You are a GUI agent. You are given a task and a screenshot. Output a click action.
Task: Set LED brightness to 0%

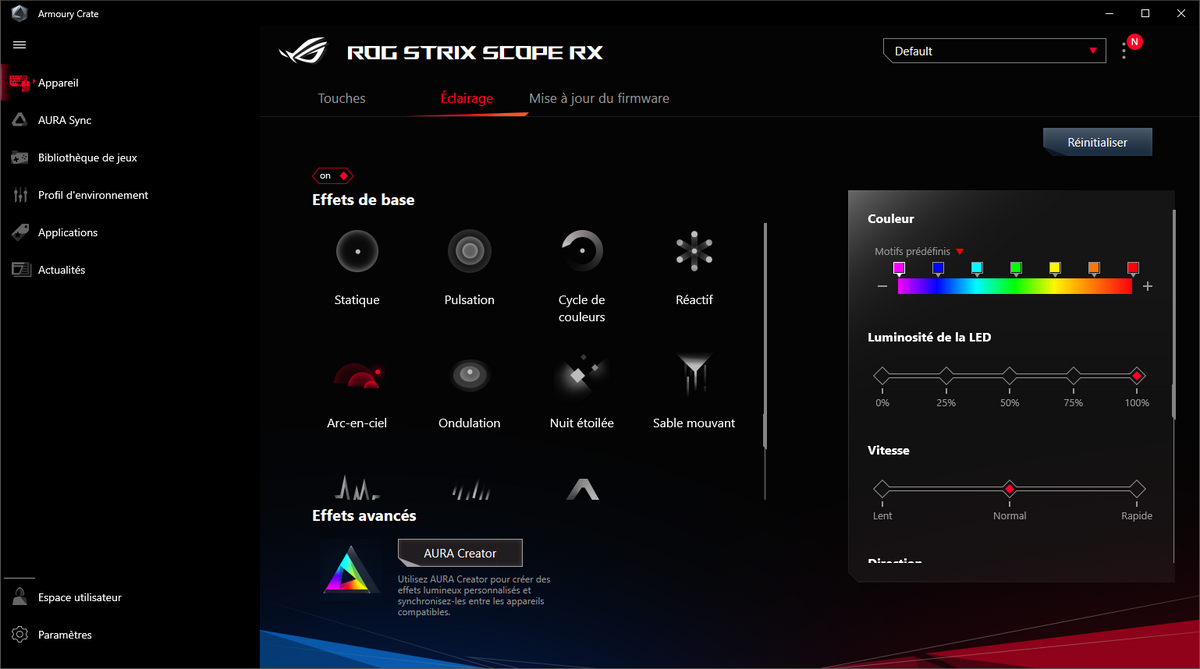(x=882, y=376)
